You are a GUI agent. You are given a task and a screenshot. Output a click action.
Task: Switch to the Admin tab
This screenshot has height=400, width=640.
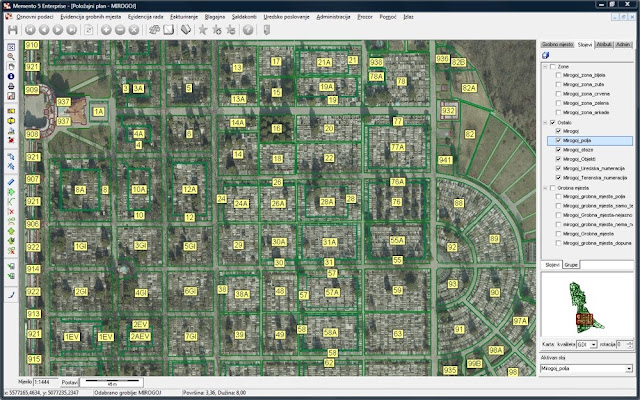pos(623,44)
